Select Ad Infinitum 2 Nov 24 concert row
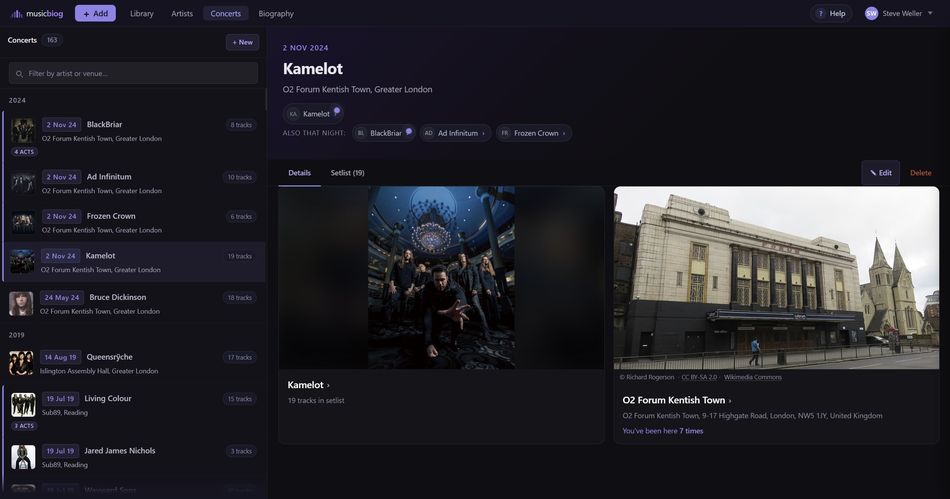The image size is (950, 499). click(x=135, y=183)
